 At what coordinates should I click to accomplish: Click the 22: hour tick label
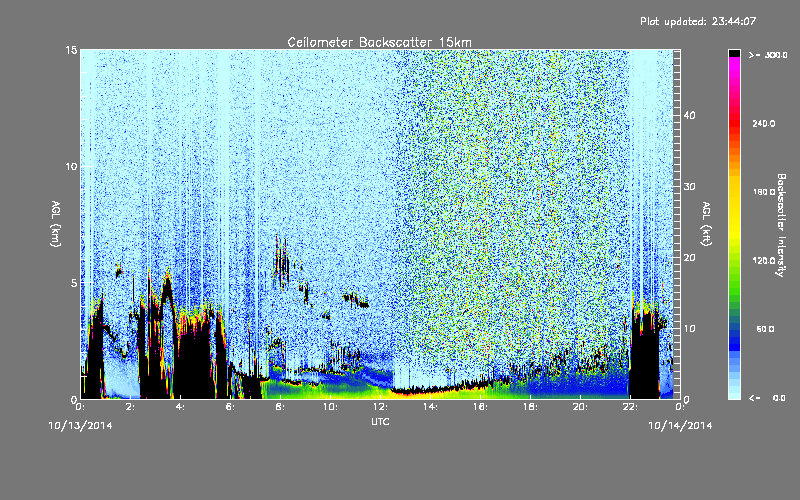[630, 407]
